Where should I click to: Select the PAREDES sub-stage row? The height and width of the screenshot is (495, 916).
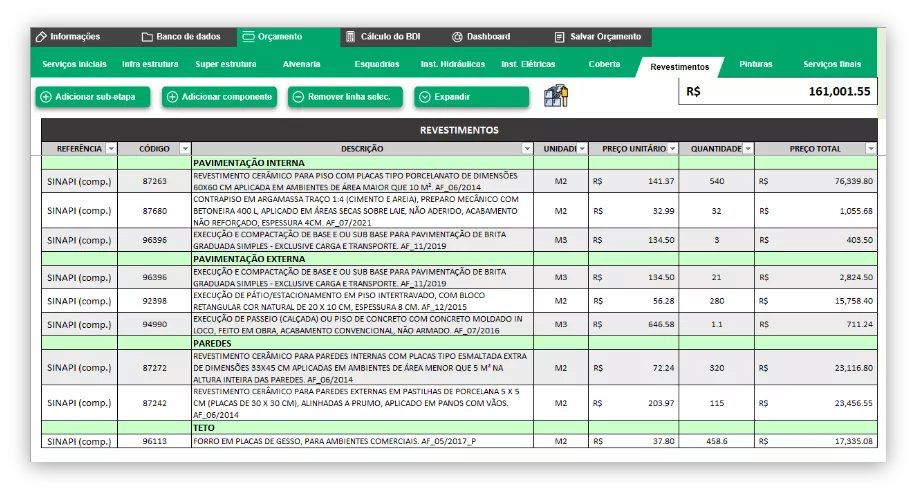tap(459, 343)
